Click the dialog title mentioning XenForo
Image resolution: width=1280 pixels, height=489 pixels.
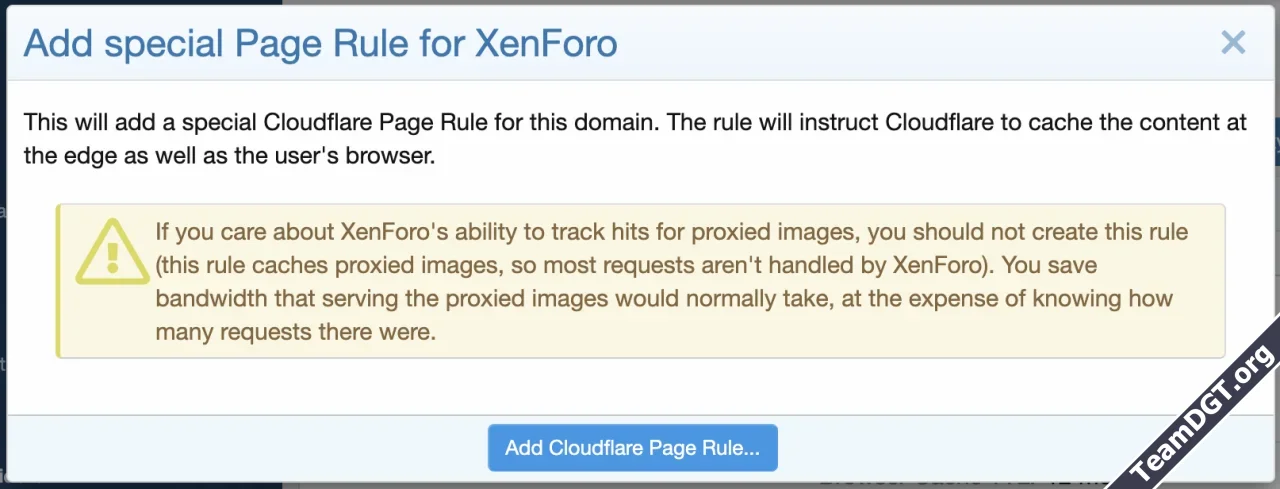(320, 44)
